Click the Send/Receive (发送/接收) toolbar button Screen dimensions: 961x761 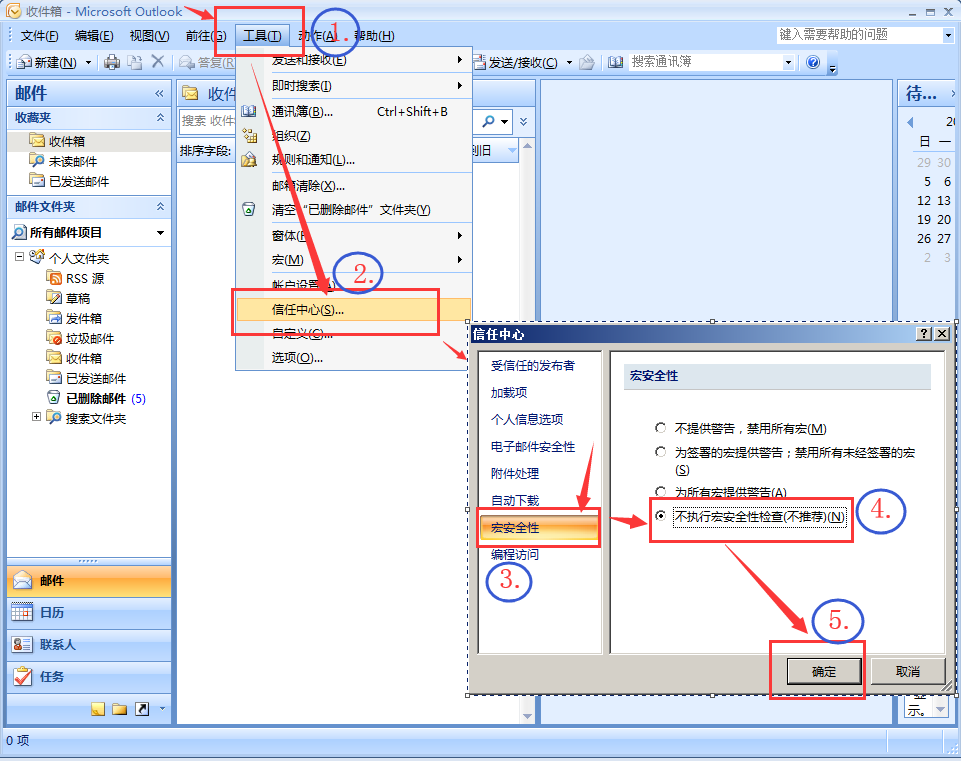pyautogui.click(x=516, y=62)
